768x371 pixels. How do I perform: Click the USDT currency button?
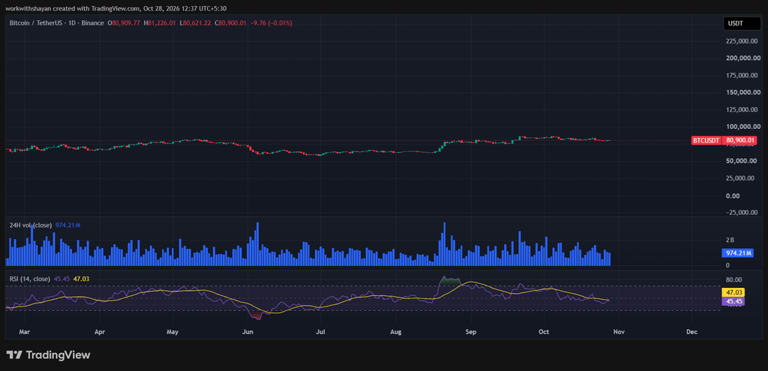743,23
